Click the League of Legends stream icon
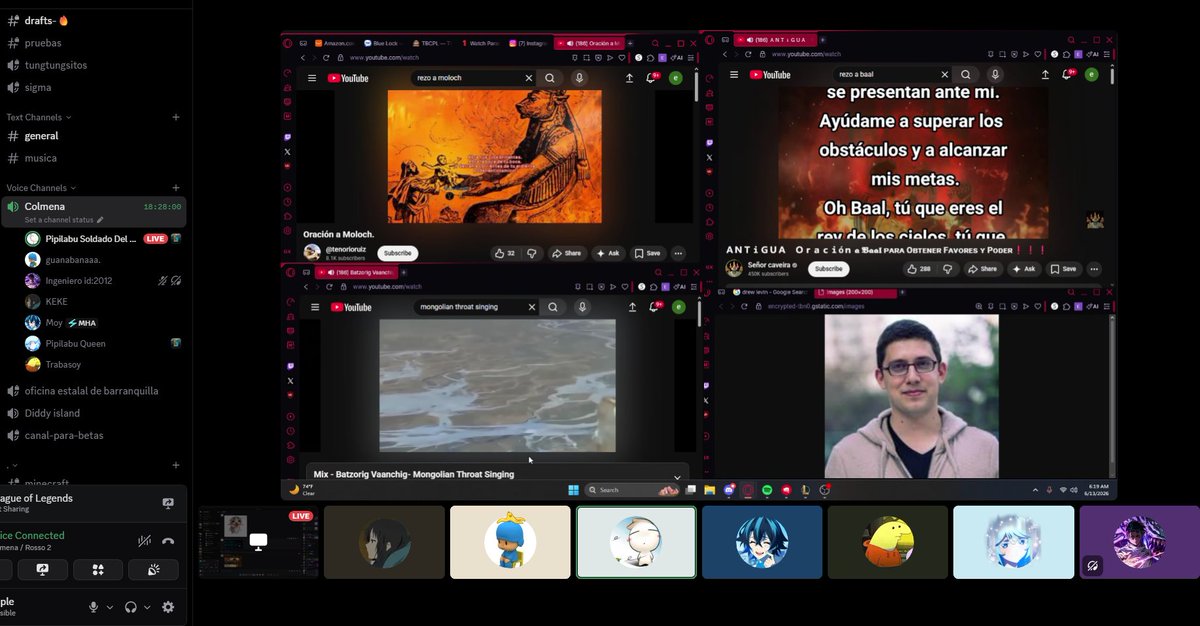Screen dimensions: 1200x626 pyautogui.click(x=168, y=503)
